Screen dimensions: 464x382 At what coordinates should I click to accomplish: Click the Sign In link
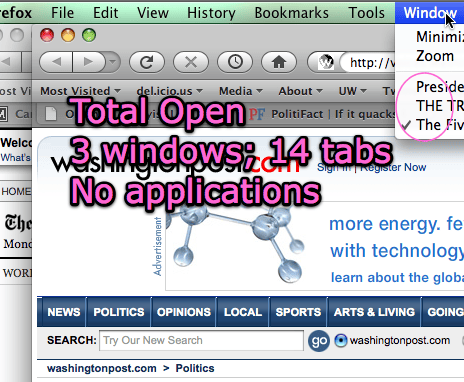click(333, 167)
